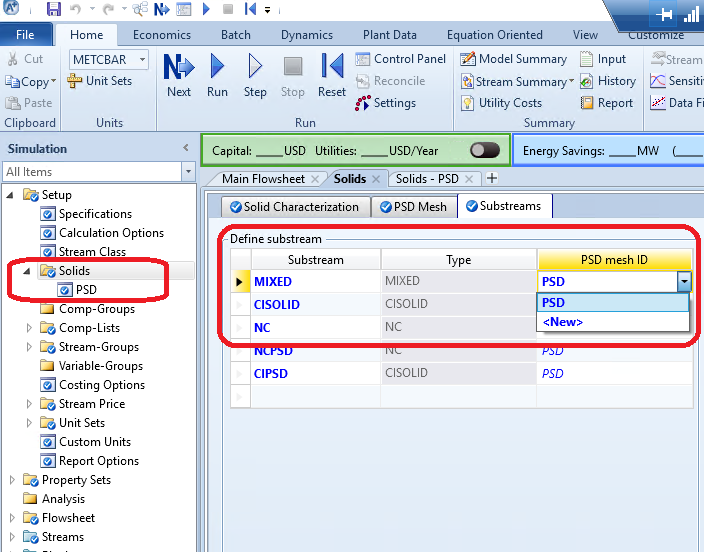Add a new document tab with plus
704x552 pixels.
492,178
